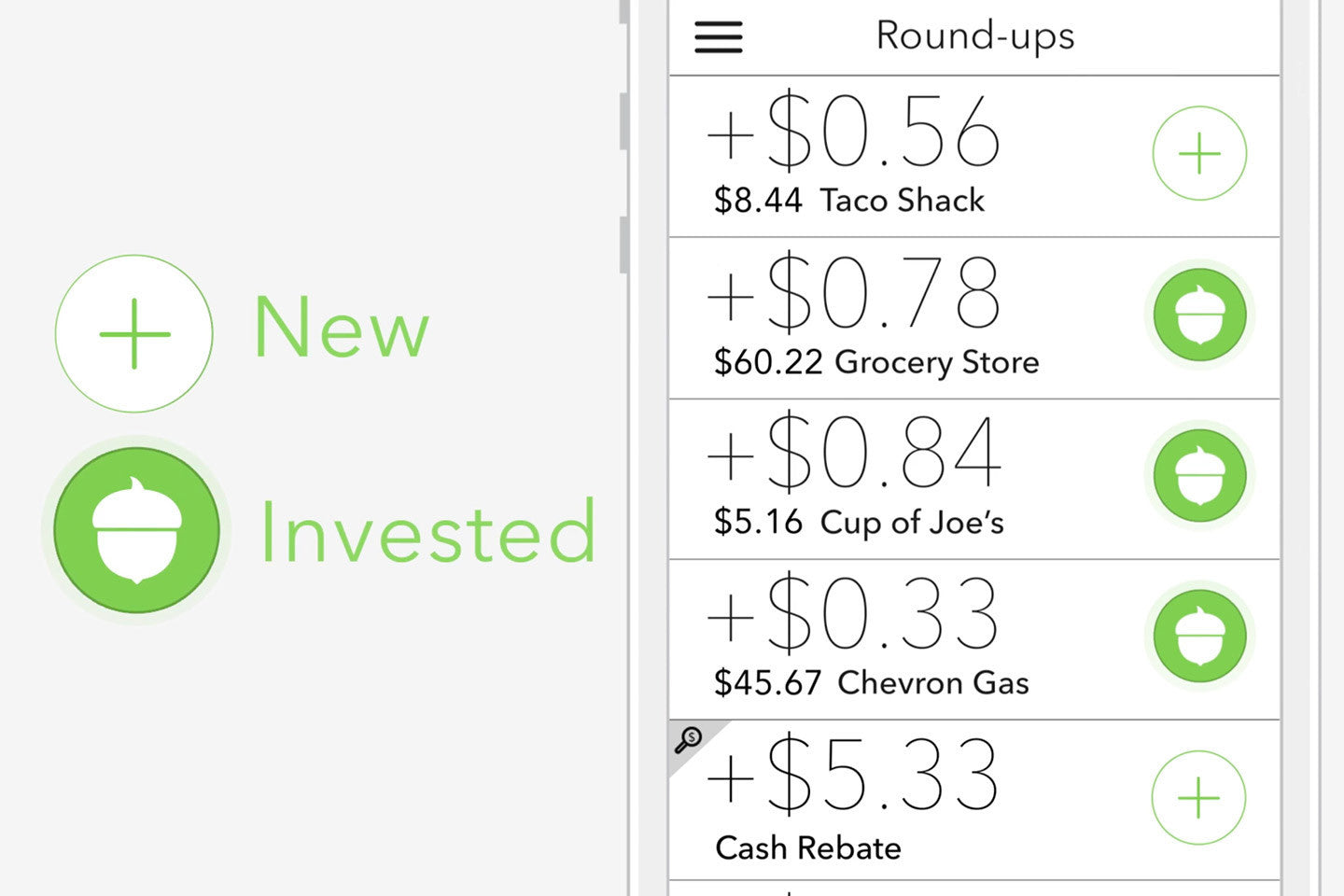Image resolution: width=1344 pixels, height=896 pixels.
Task: Click the large New plus legend icon
Action: coord(134,333)
